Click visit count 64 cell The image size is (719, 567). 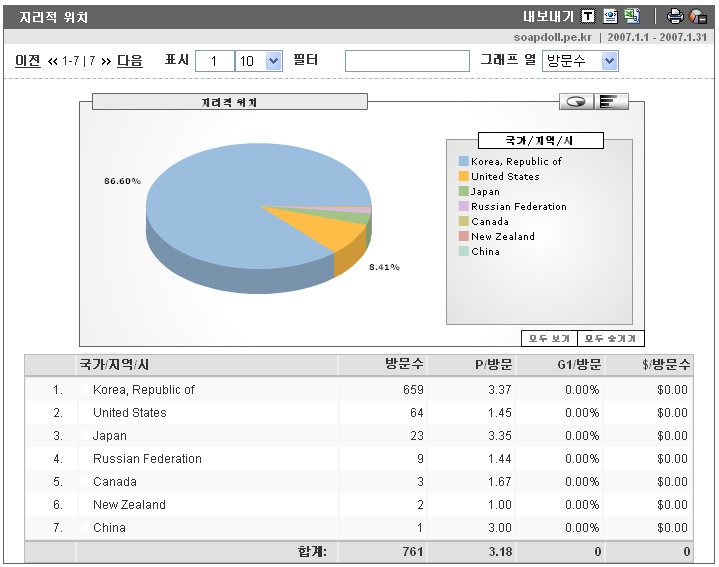pos(417,413)
